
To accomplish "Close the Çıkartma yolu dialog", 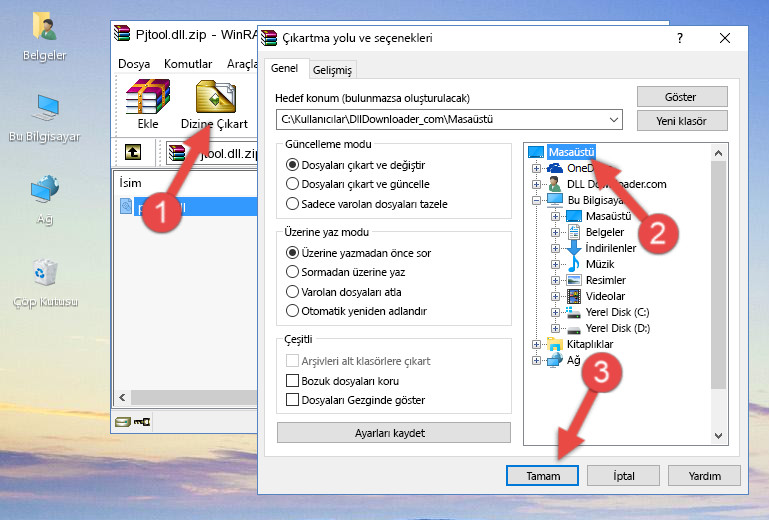I will coord(725,38).
